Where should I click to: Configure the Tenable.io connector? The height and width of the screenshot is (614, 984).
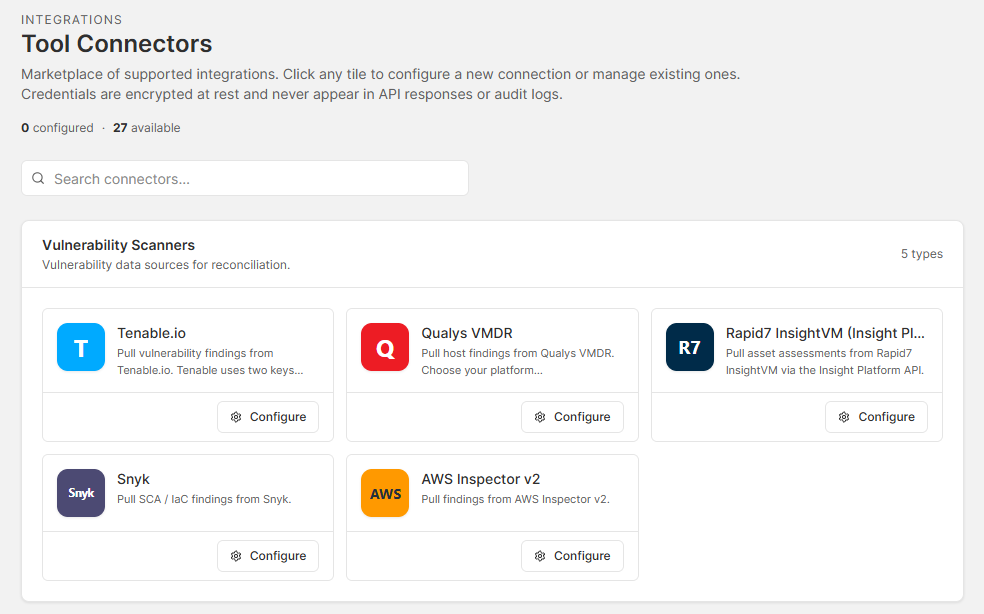pyautogui.click(x=268, y=417)
